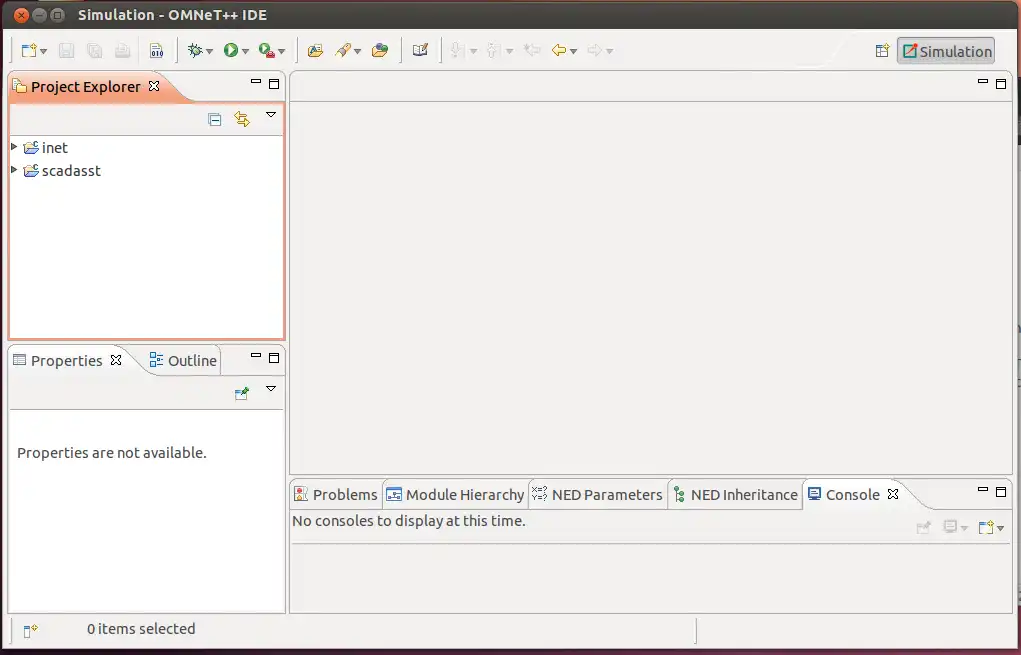
Task: Toggle Link with Editor in Project Explorer
Action: tap(242, 119)
